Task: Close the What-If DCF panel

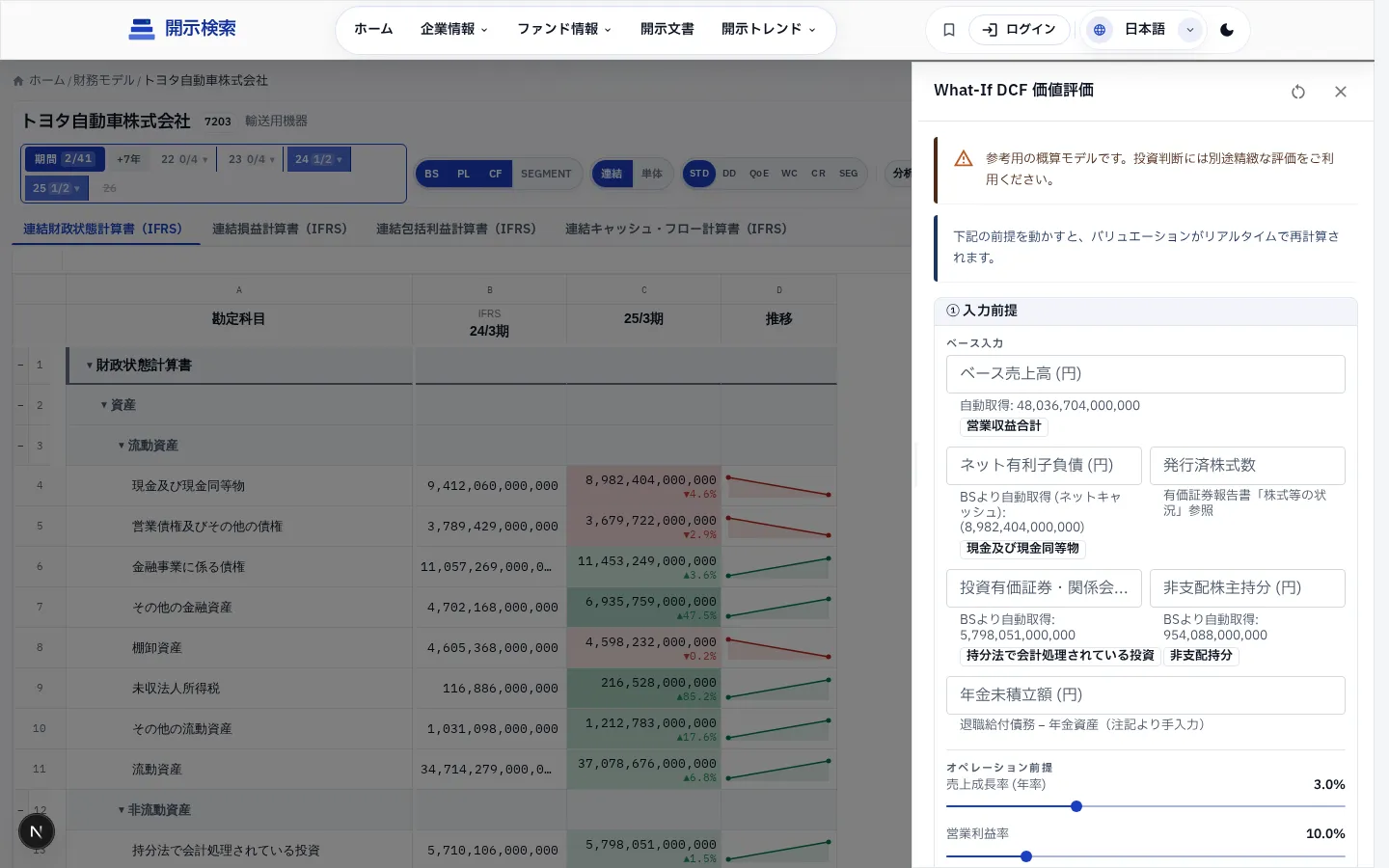Action: (1341, 92)
